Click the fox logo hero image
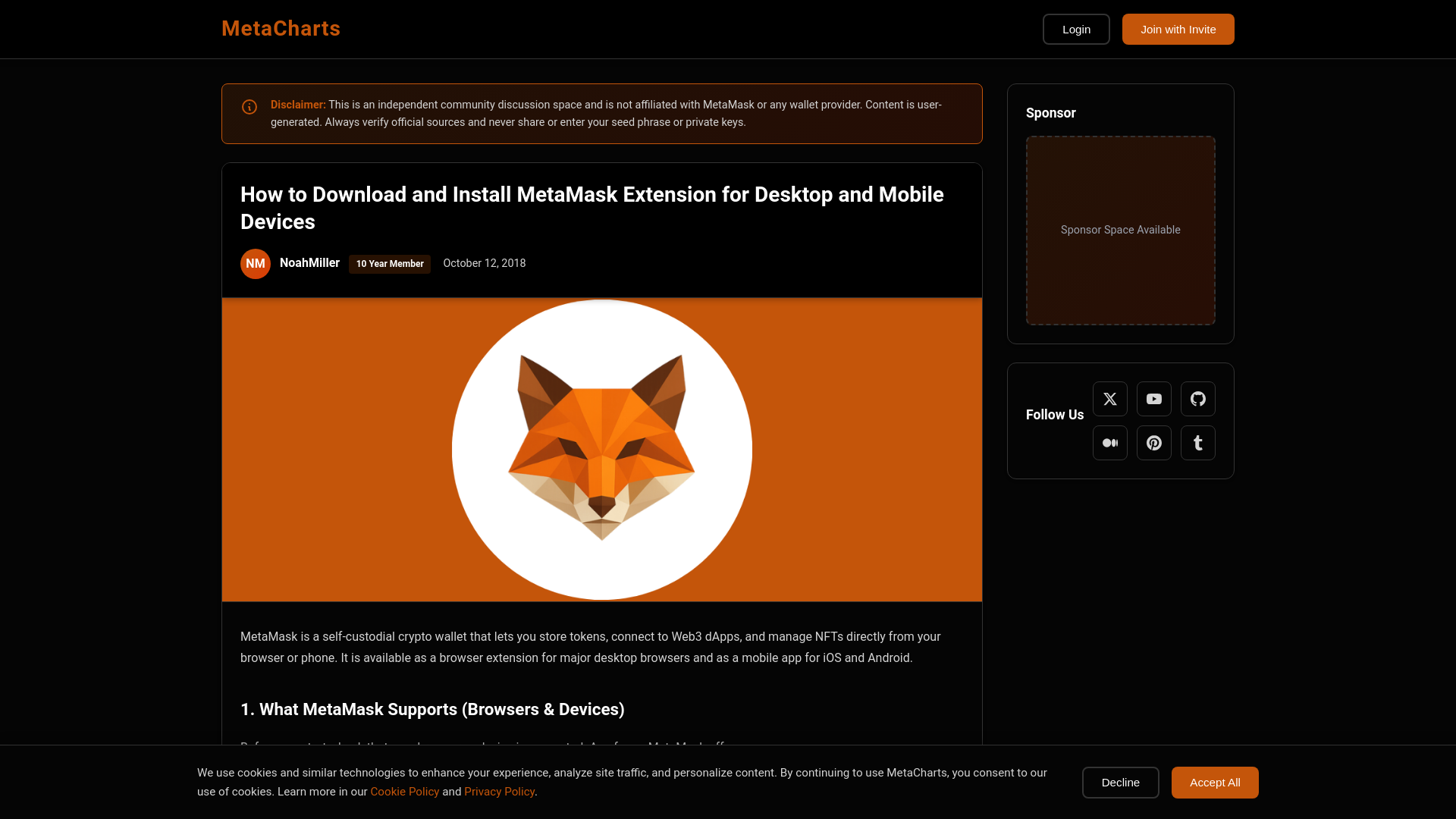The width and height of the screenshot is (1456, 819). (602, 450)
